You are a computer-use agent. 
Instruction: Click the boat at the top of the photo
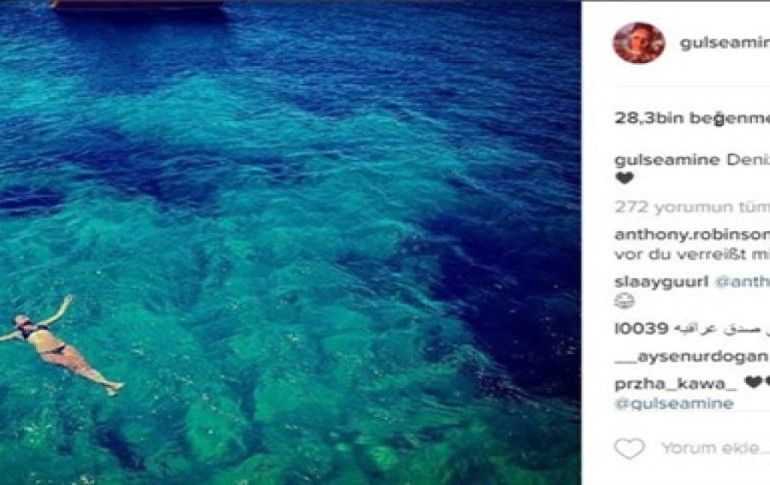pos(138,6)
